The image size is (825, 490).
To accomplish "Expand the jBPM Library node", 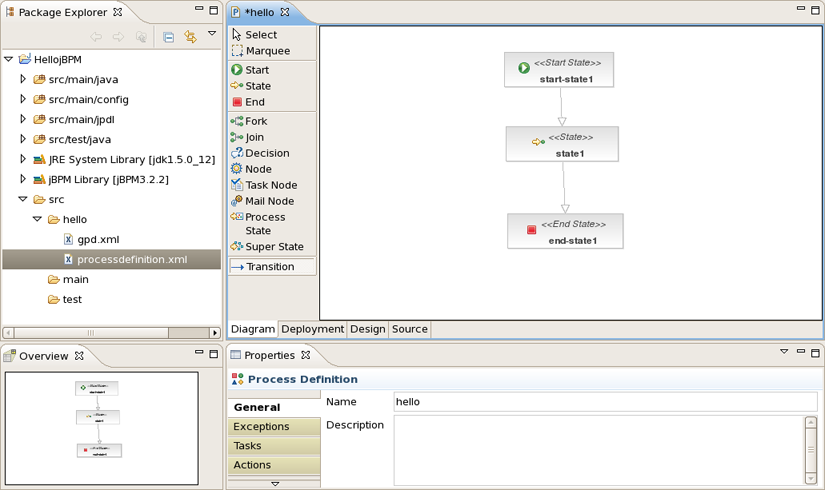I will 23,179.
